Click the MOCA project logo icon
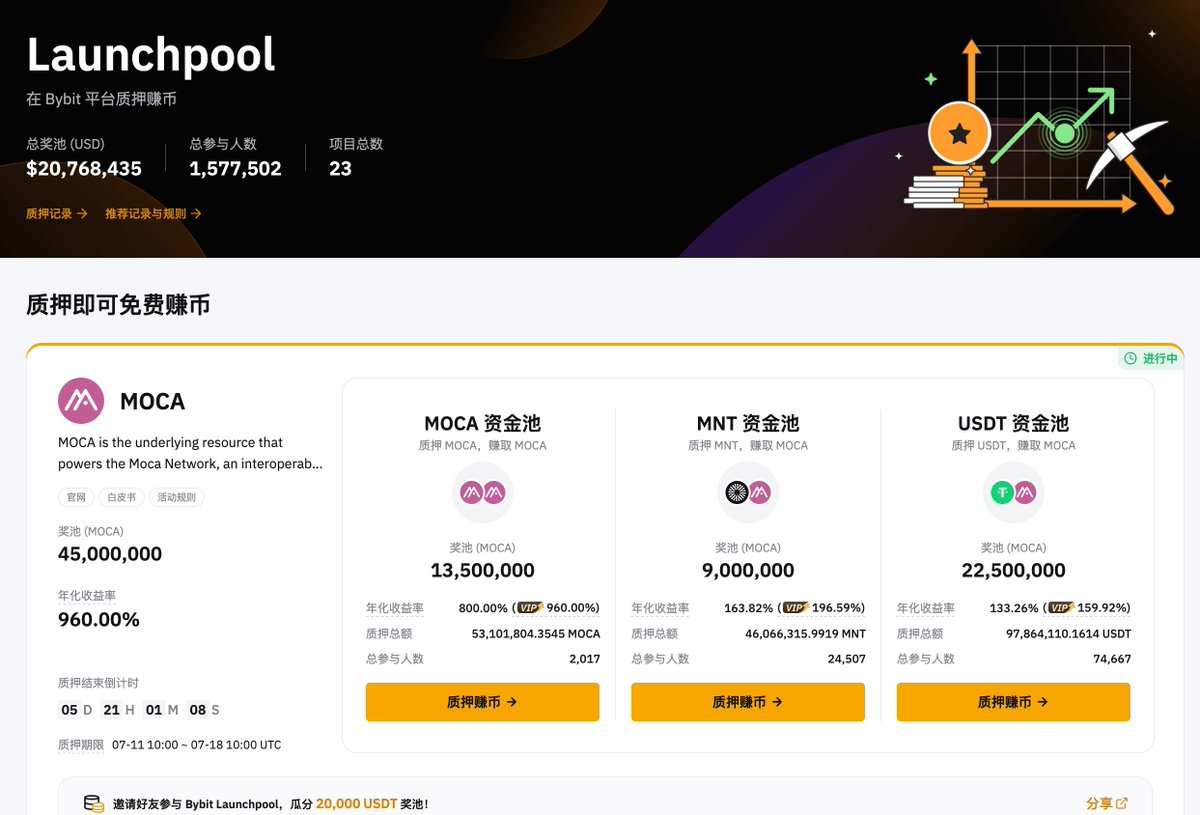 79,400
